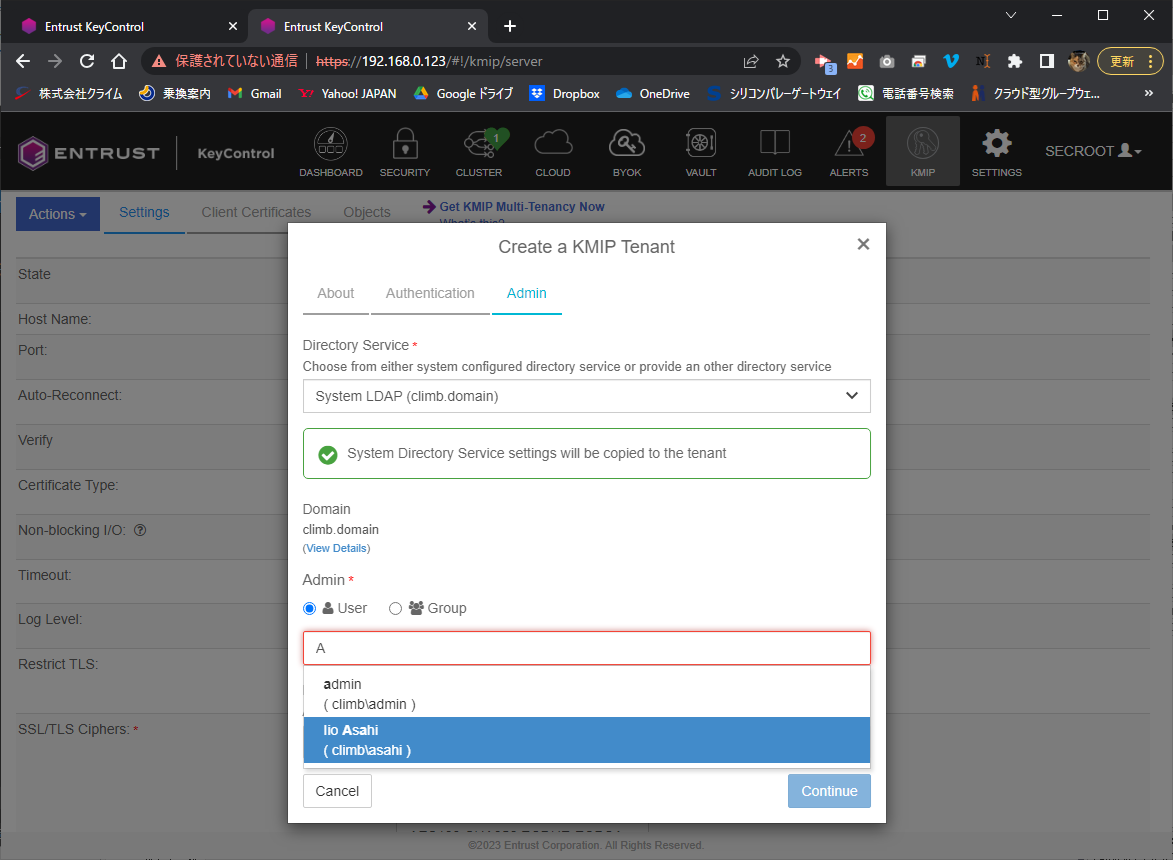Click the camera screenshot extension icon
The image size is (1173, 860).
pos(886,61)
